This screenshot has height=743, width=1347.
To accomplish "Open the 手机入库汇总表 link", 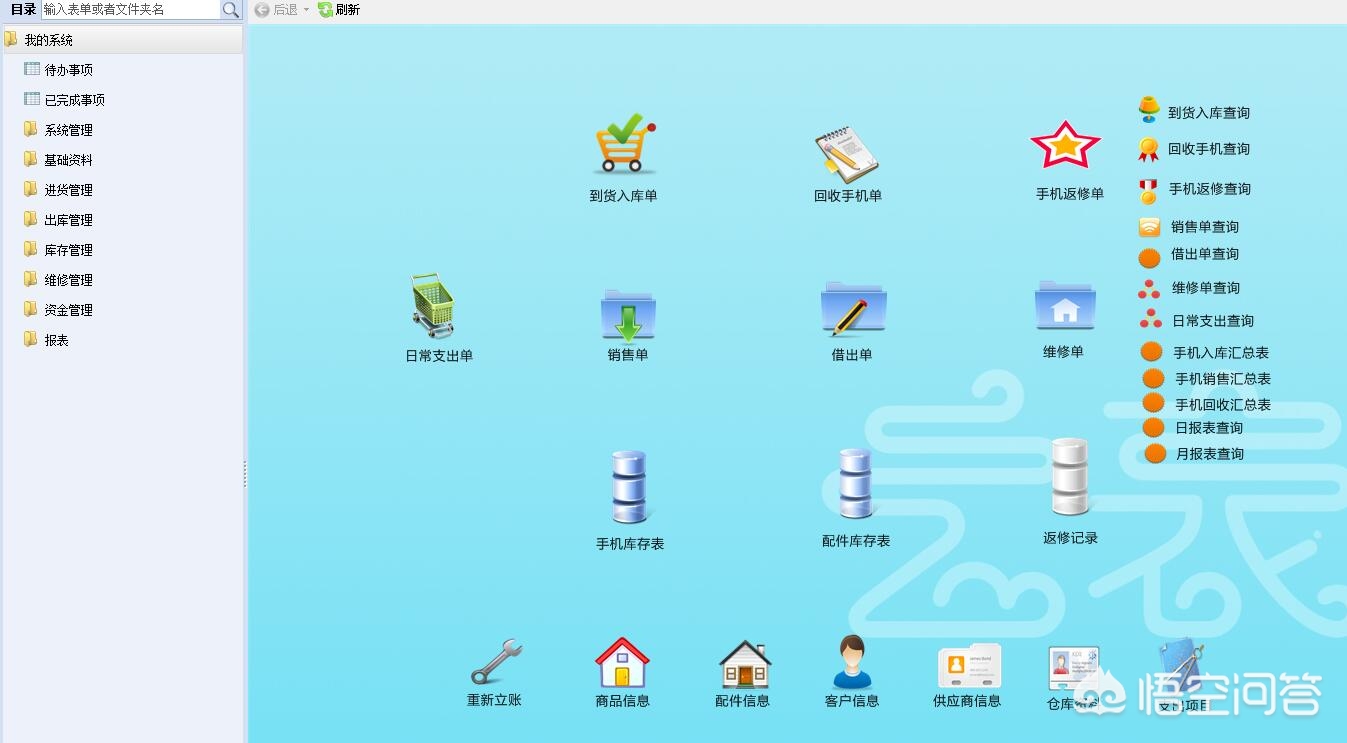I will 1221,353.
